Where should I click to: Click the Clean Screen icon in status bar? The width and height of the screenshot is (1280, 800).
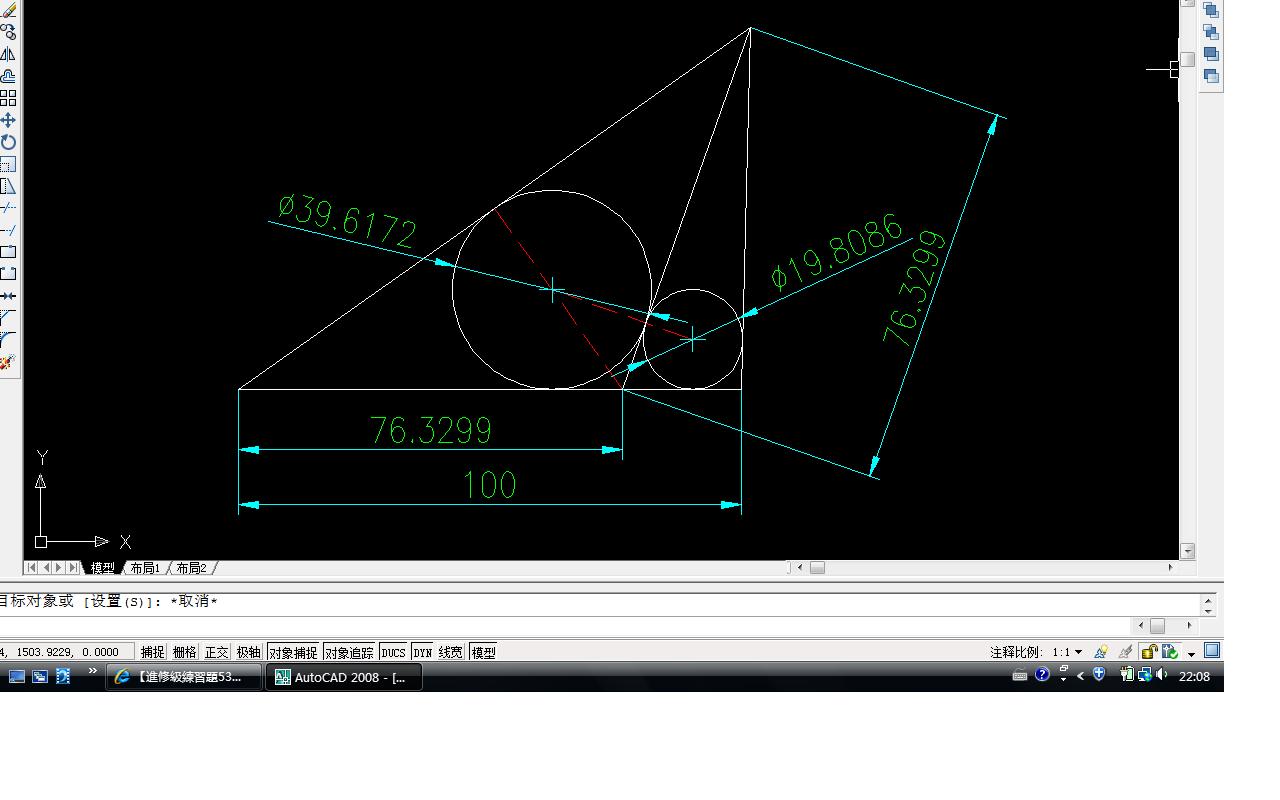coord(1212,650)
